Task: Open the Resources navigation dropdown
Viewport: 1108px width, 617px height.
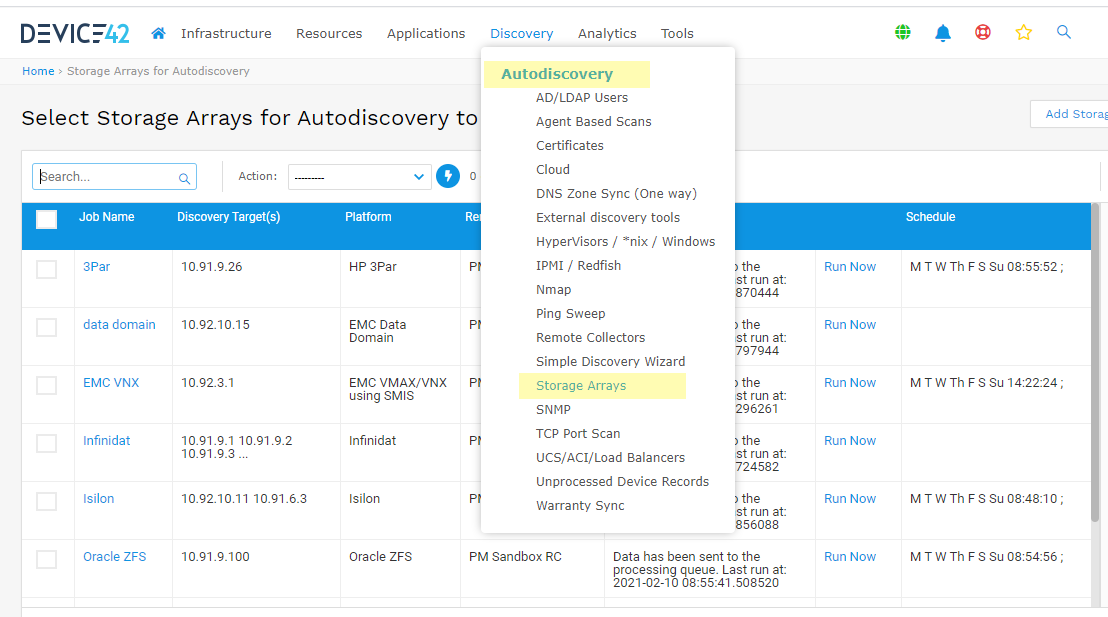Action: coord(329,33)
